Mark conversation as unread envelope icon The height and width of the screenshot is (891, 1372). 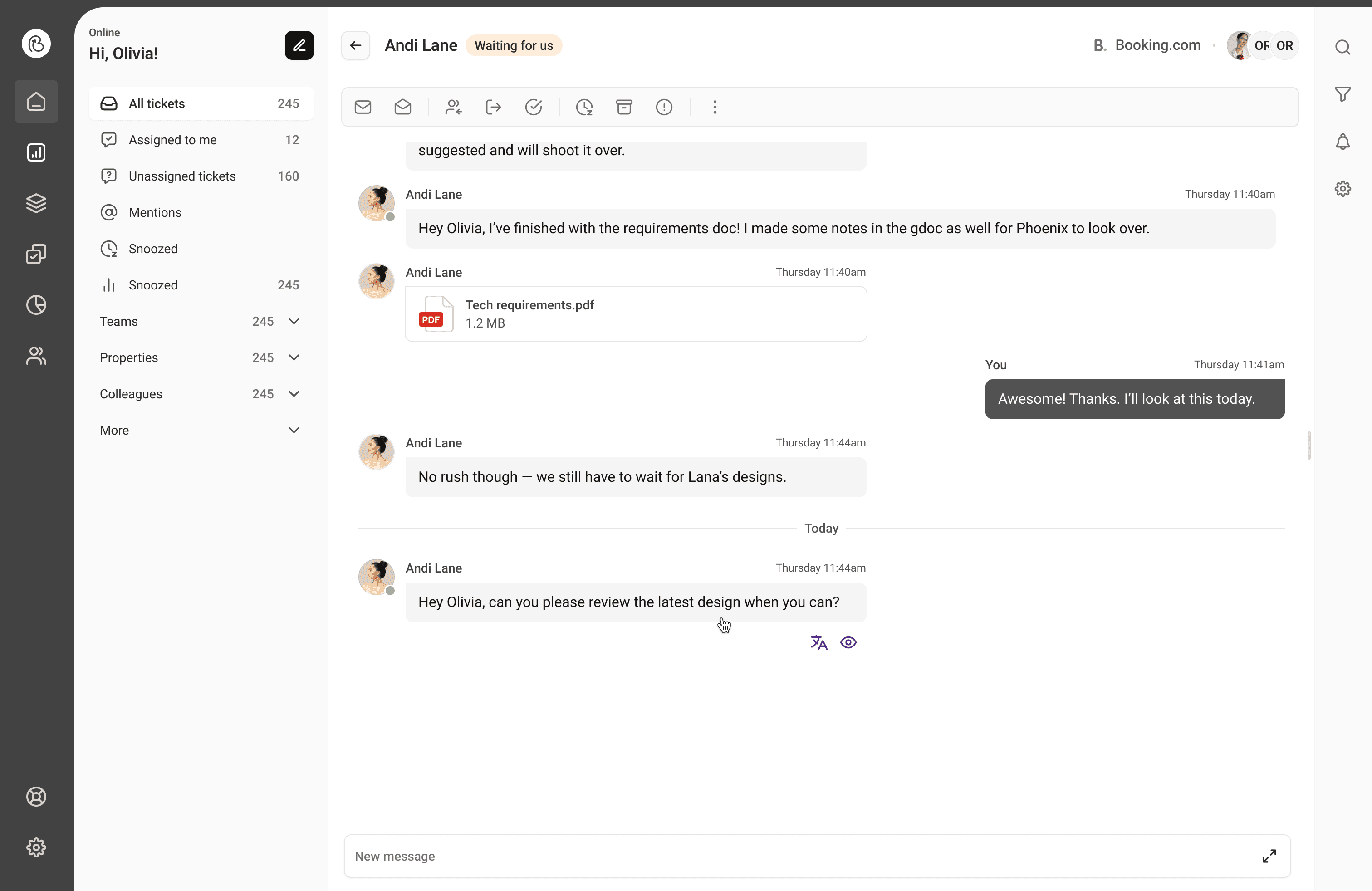pyautogui.click(x=363, y=107)
